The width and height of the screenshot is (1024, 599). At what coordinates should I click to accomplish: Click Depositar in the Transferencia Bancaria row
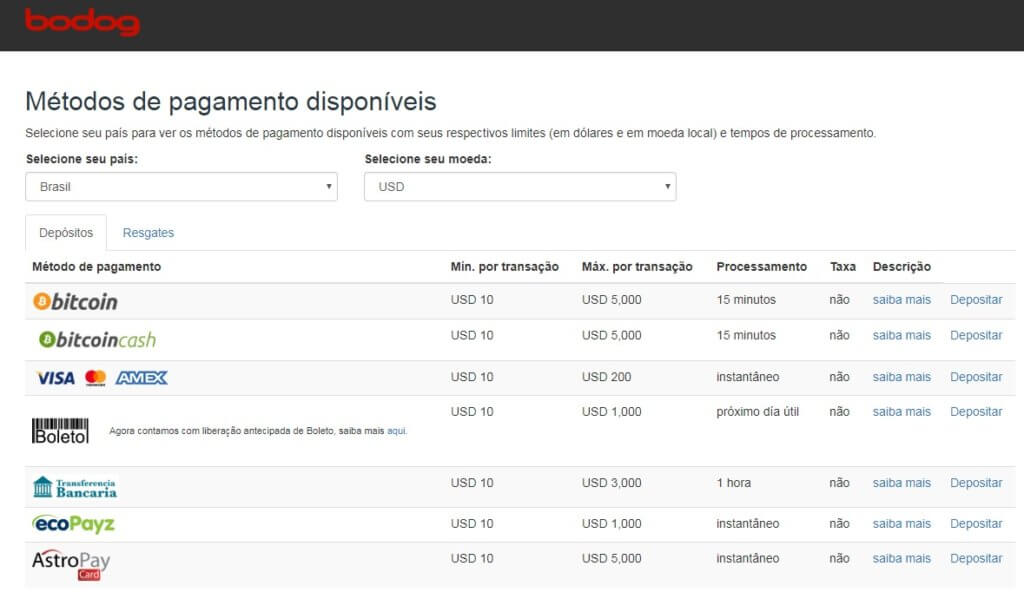click(x=976, y=483)
